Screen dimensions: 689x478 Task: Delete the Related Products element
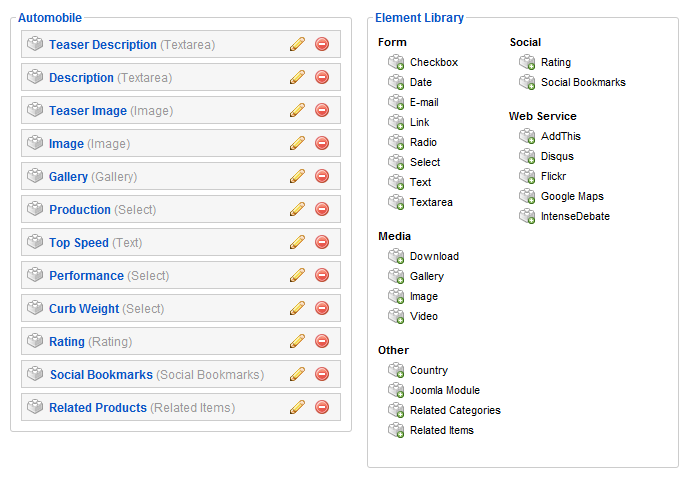pos(322,407)
